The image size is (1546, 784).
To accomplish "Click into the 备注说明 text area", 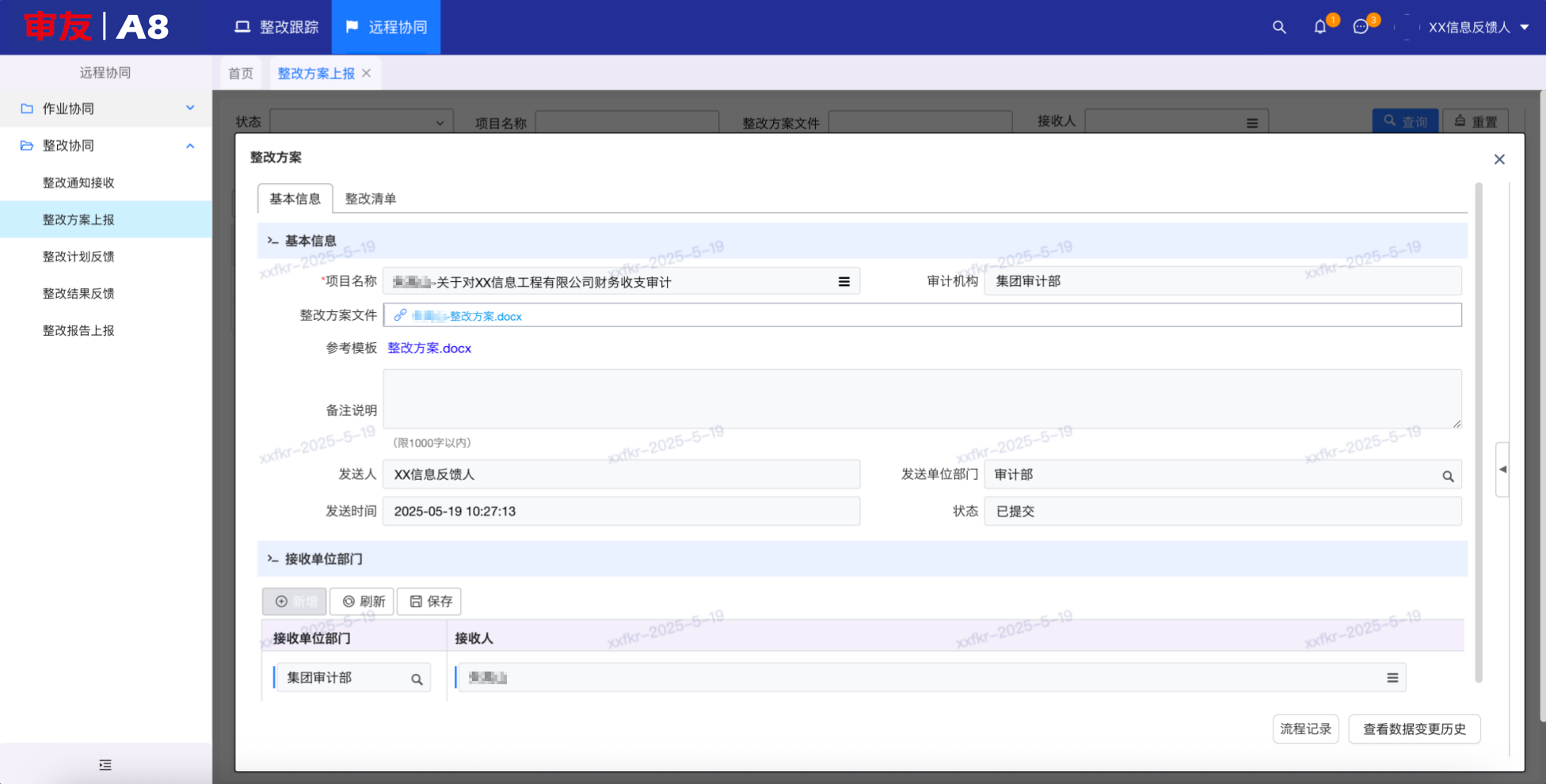I will point(922,399).
